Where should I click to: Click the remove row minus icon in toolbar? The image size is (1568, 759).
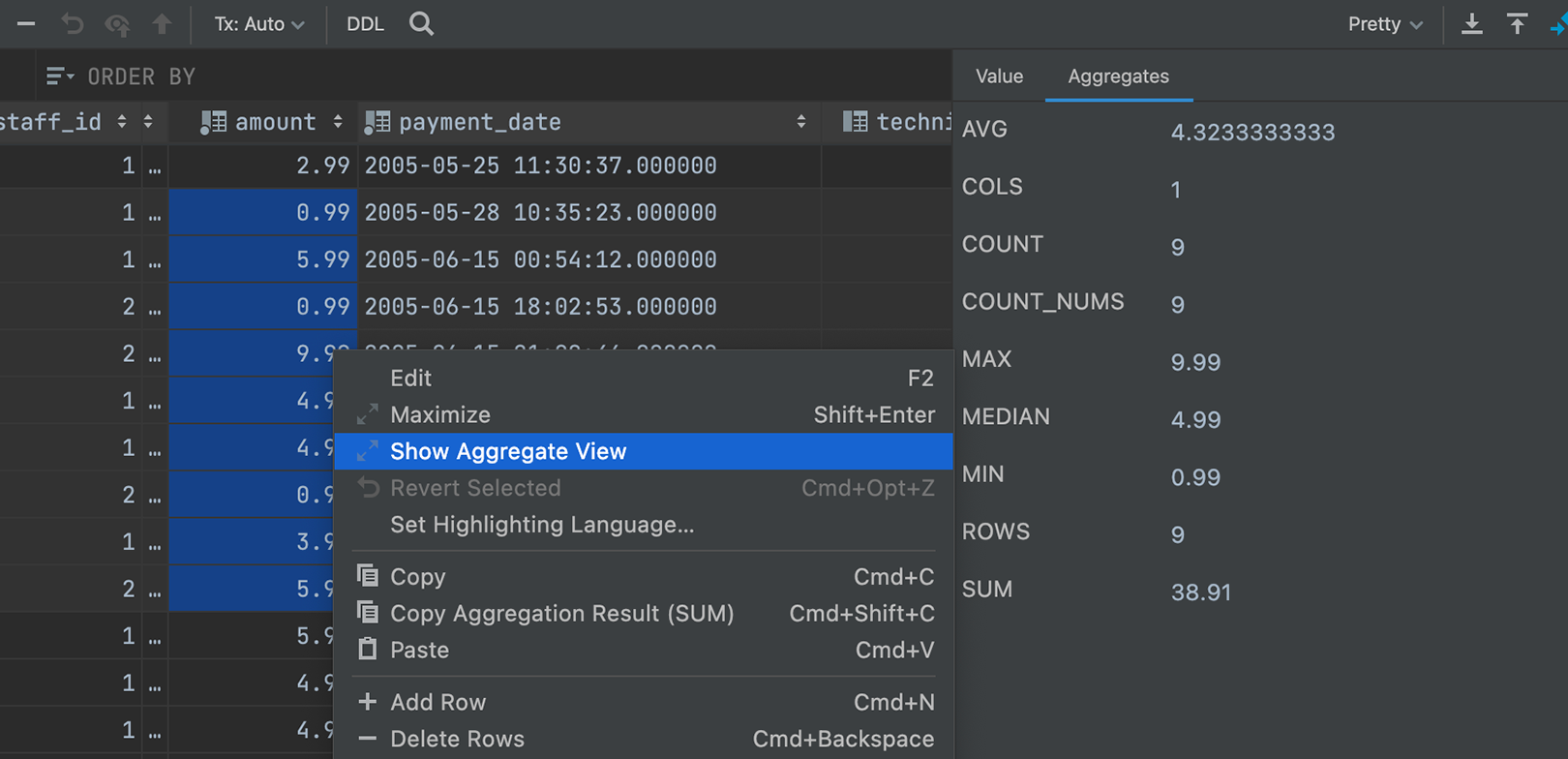(26, 24)
